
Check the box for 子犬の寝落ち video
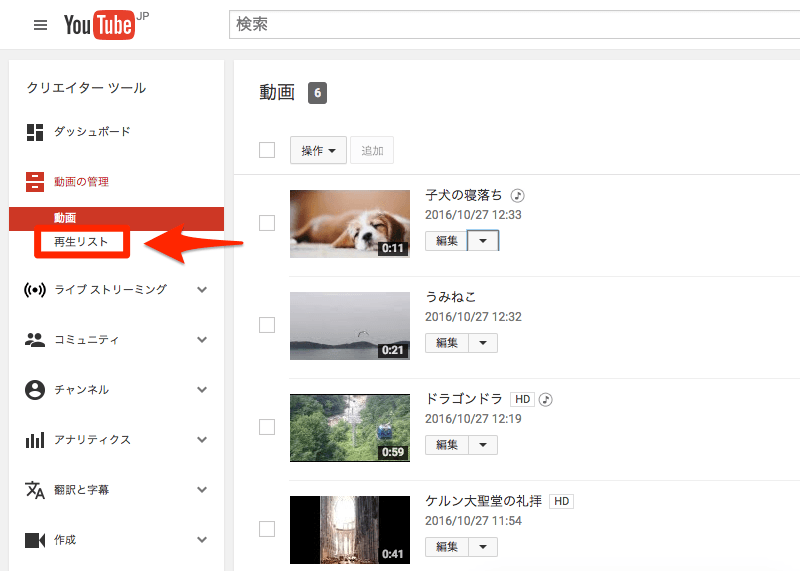click(267, 223)
